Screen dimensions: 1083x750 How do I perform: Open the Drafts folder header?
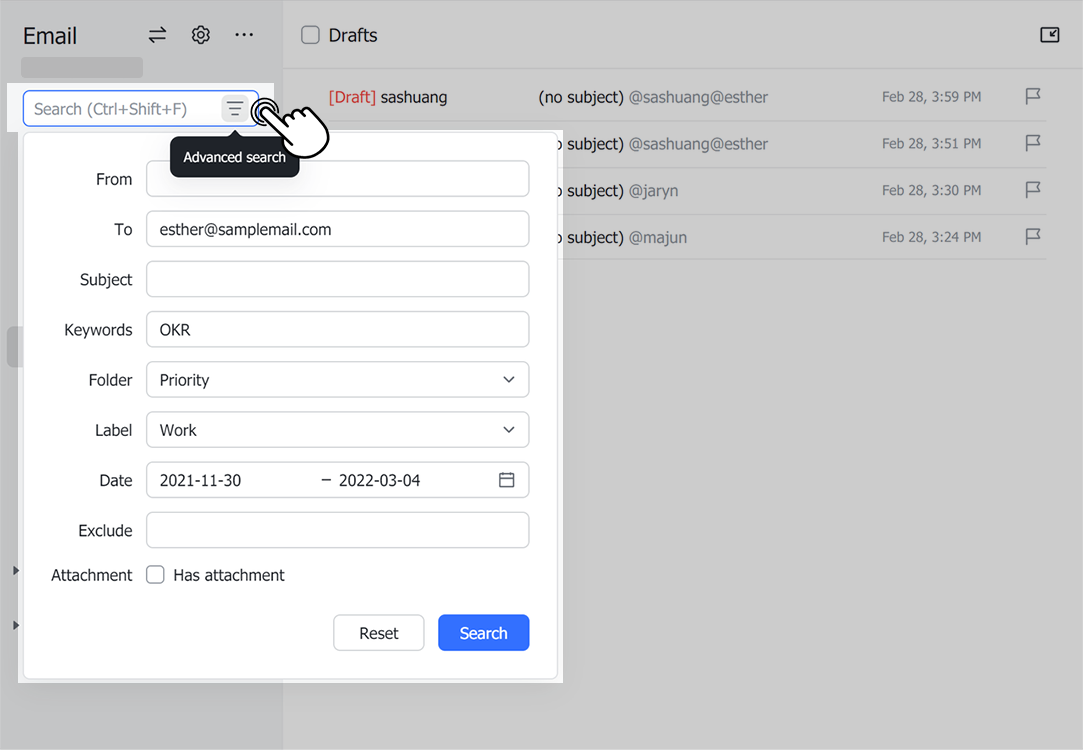(352, 34)
